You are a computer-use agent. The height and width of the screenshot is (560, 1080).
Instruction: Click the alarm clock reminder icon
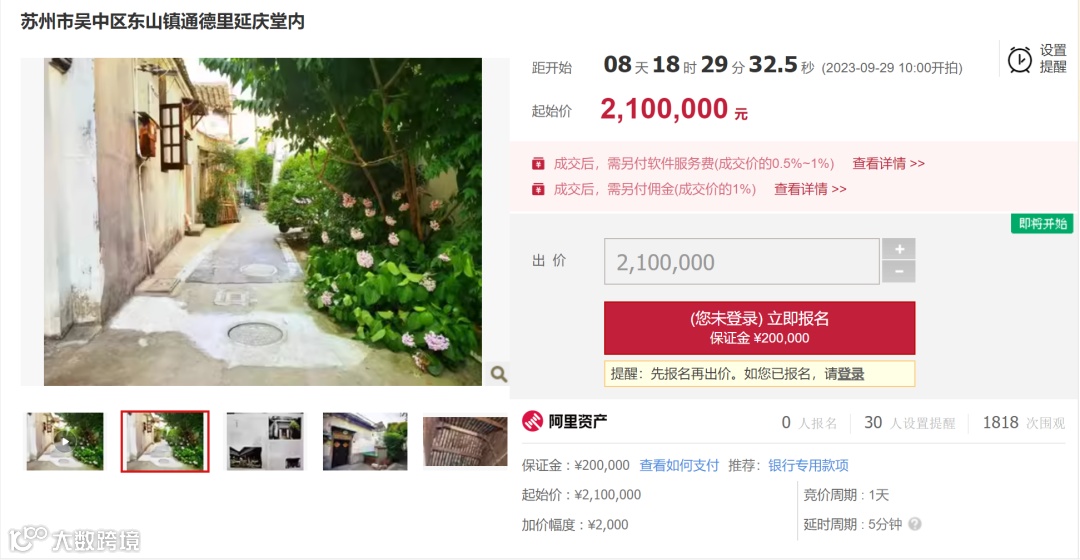(1019, 59)
